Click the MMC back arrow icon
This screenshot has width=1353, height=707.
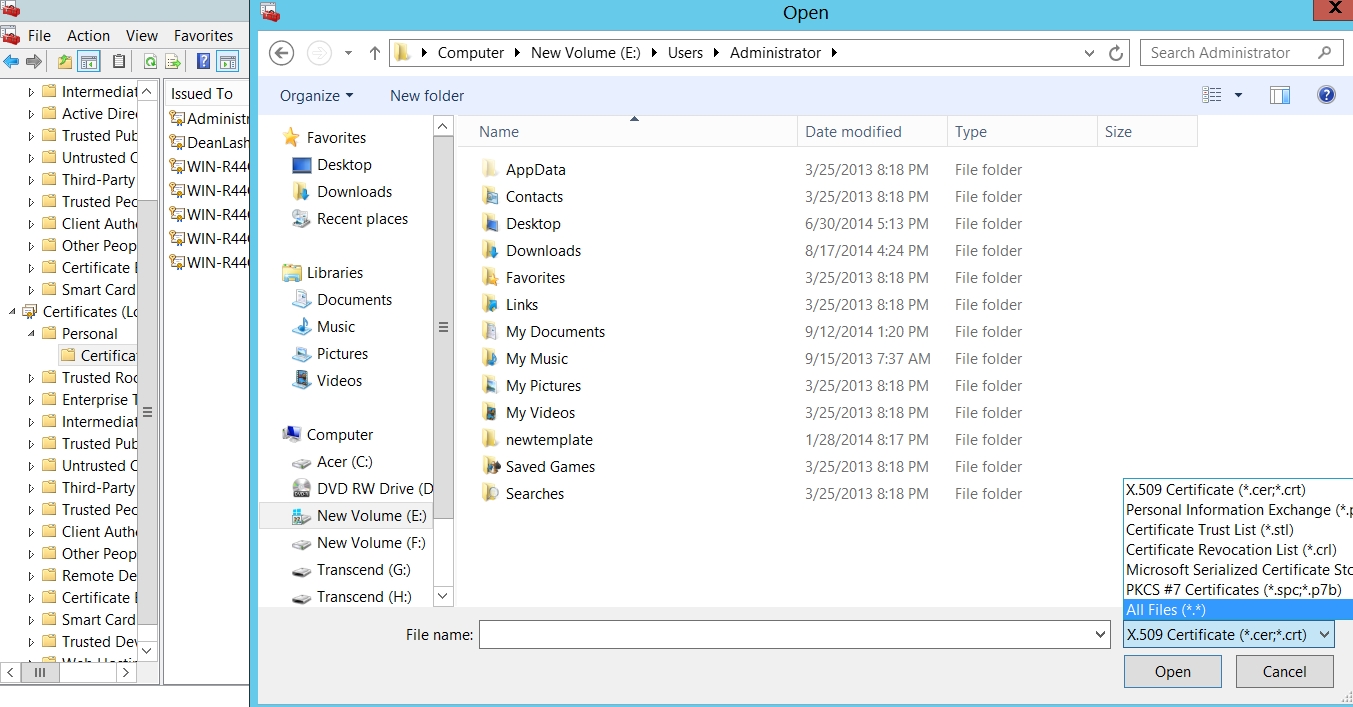click(11, 62)
